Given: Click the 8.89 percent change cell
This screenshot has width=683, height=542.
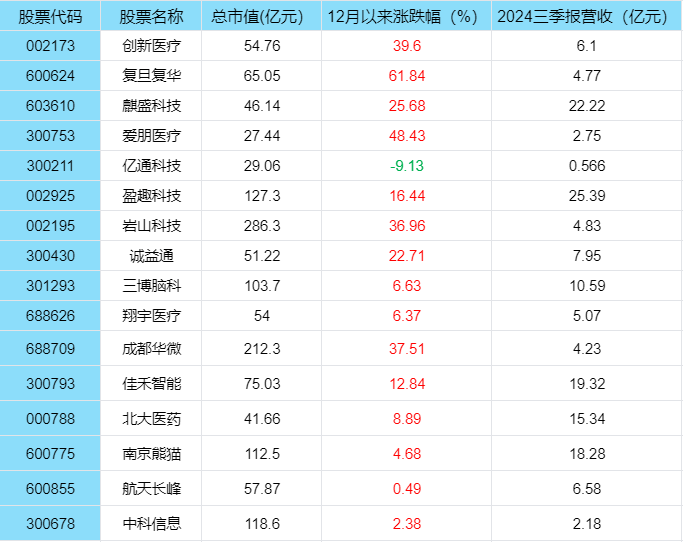Looking at the screenshot, I should click(406, 419).
